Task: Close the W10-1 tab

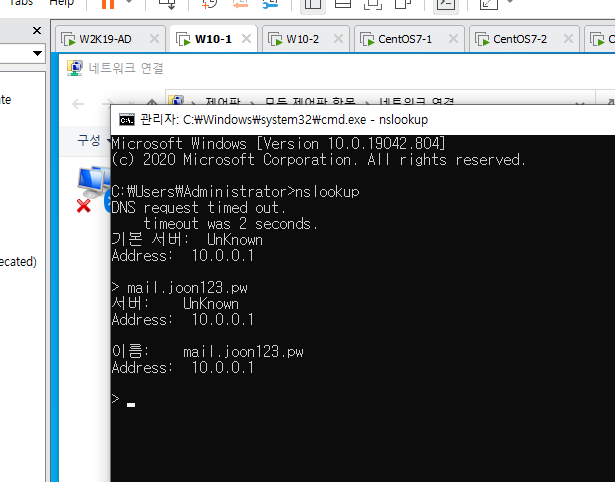Action: (246, 39)
